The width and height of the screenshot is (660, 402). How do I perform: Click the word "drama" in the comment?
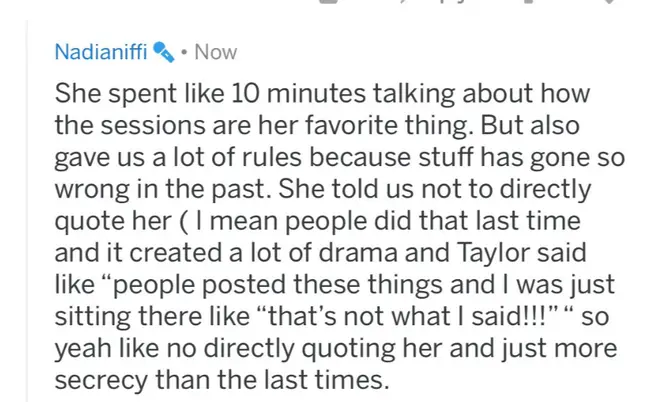tap(358, 253)
